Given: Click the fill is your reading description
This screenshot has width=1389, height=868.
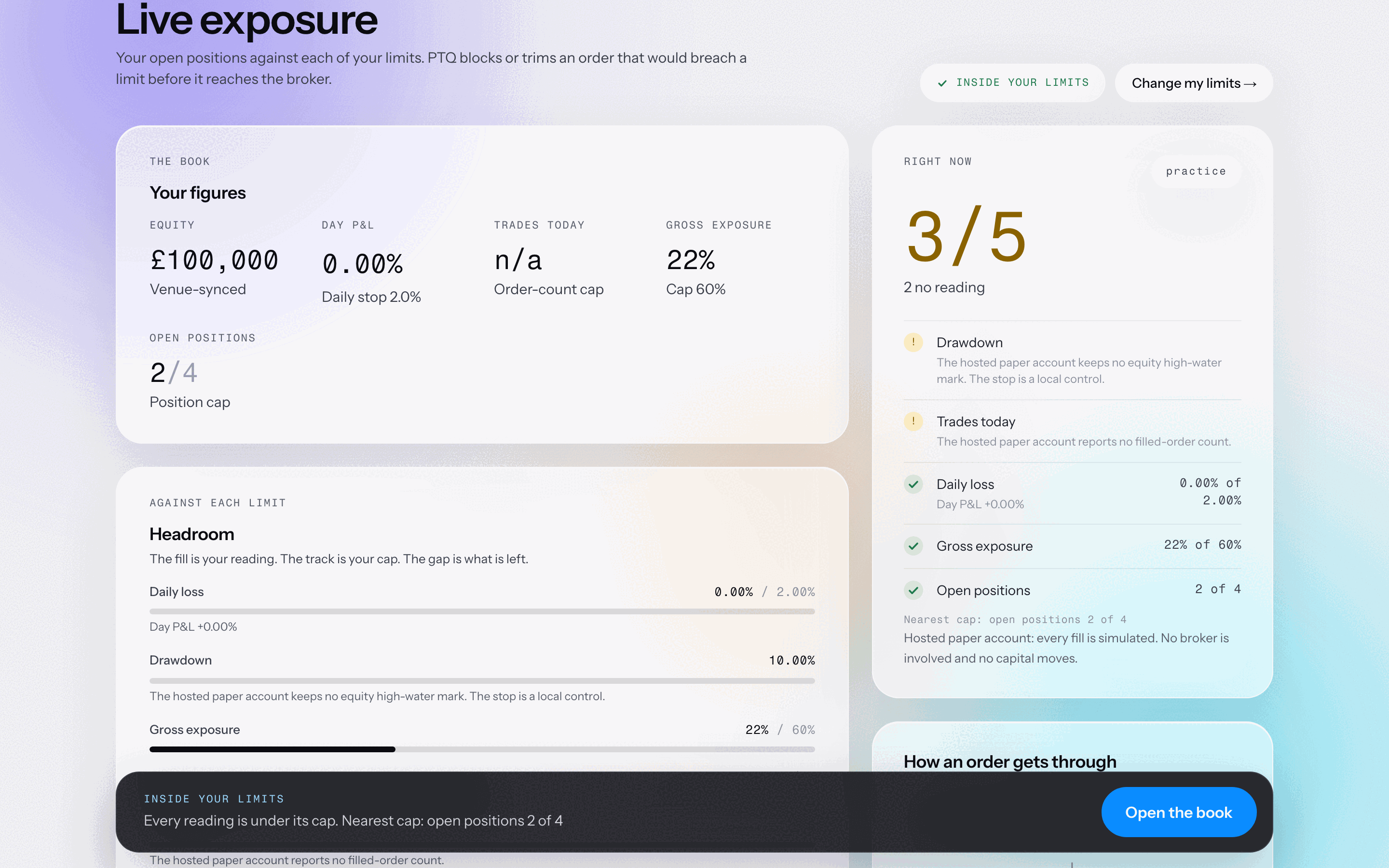Looking at the screenshot, I should point(339,559).
